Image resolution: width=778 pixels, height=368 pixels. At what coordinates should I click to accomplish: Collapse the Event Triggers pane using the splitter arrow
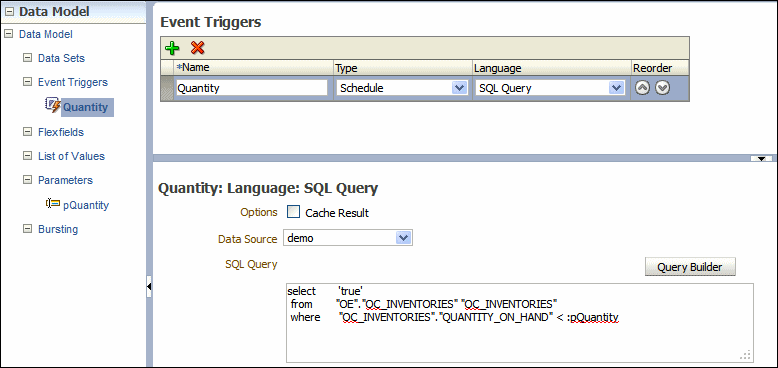762,159
